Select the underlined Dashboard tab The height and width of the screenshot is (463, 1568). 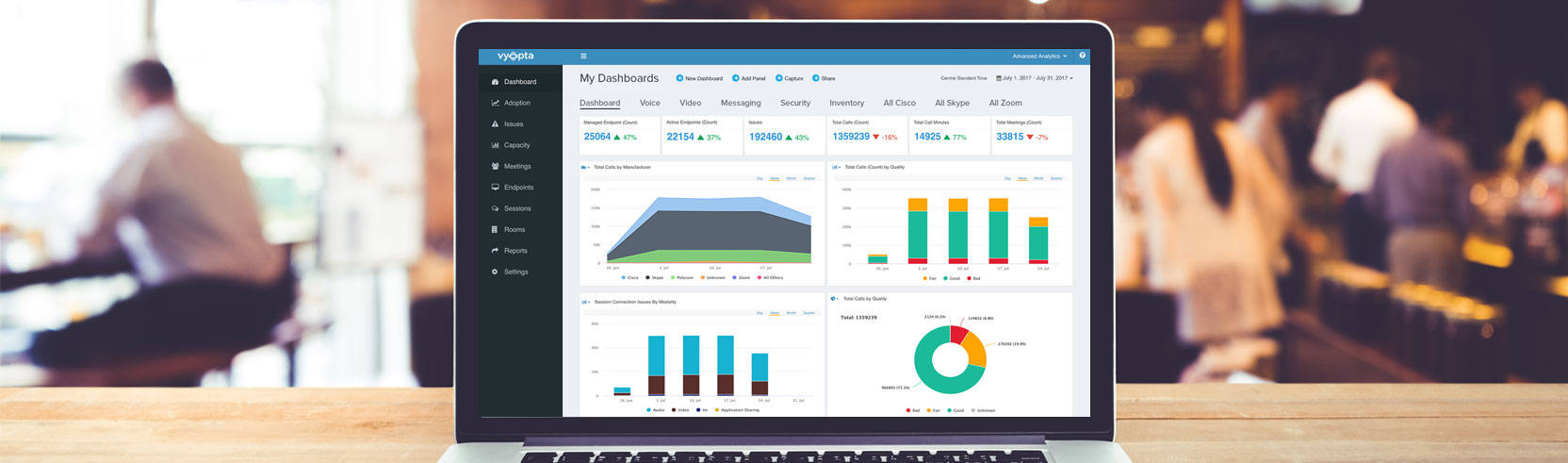(x=600, y=103)
